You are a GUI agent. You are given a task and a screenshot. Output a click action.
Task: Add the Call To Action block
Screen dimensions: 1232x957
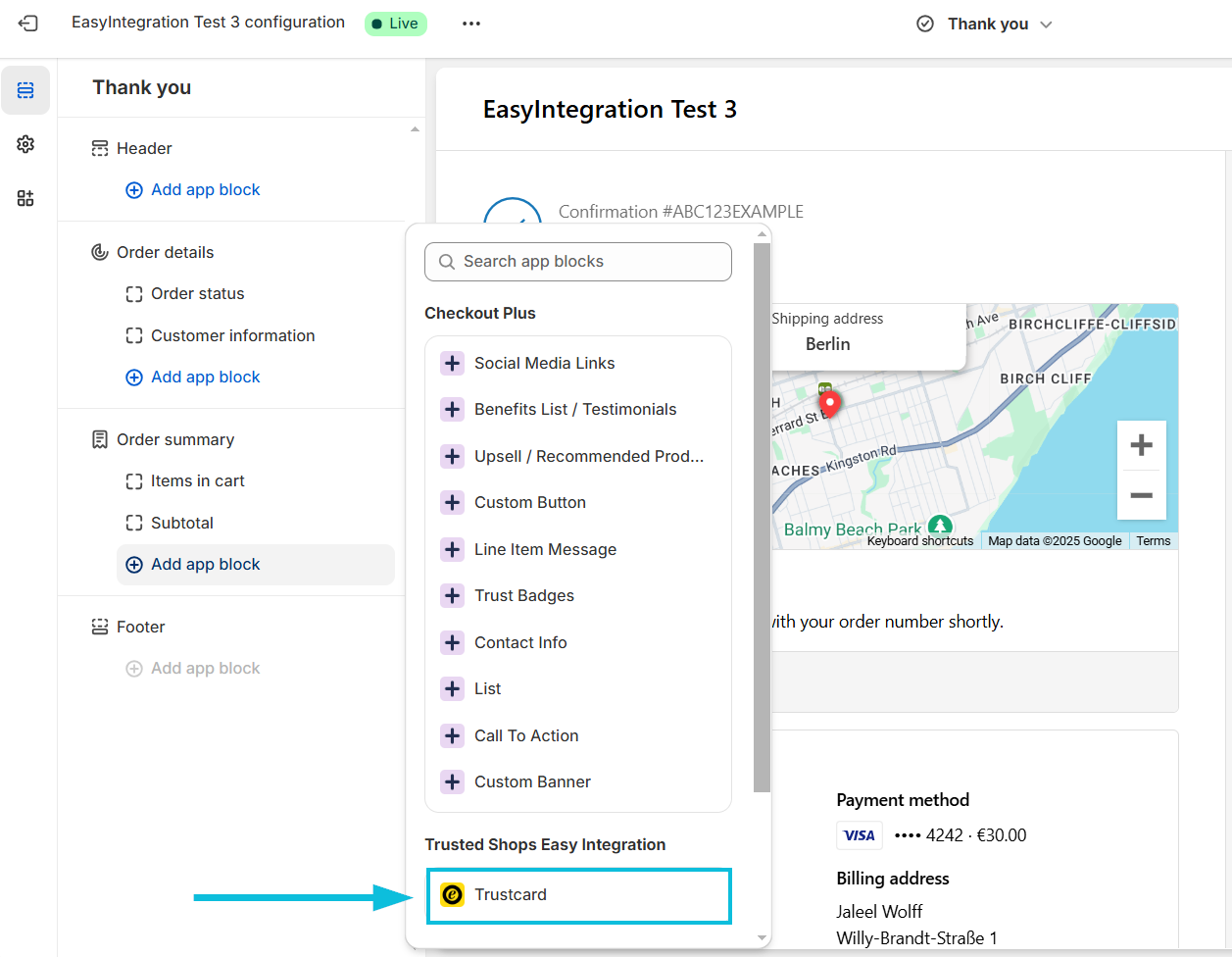(578, 735)
